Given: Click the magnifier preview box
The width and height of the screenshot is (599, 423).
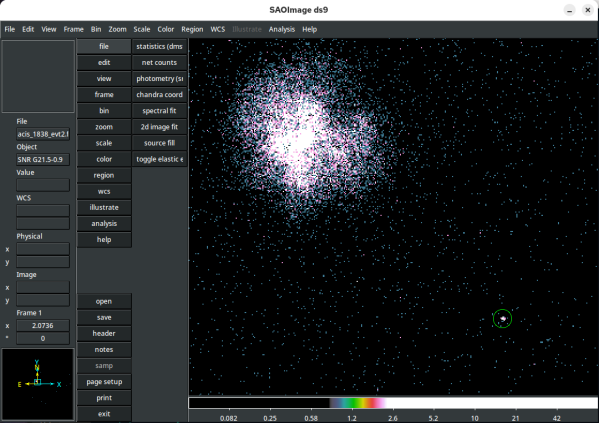Looking at the screenshot, I should point(38,76).
